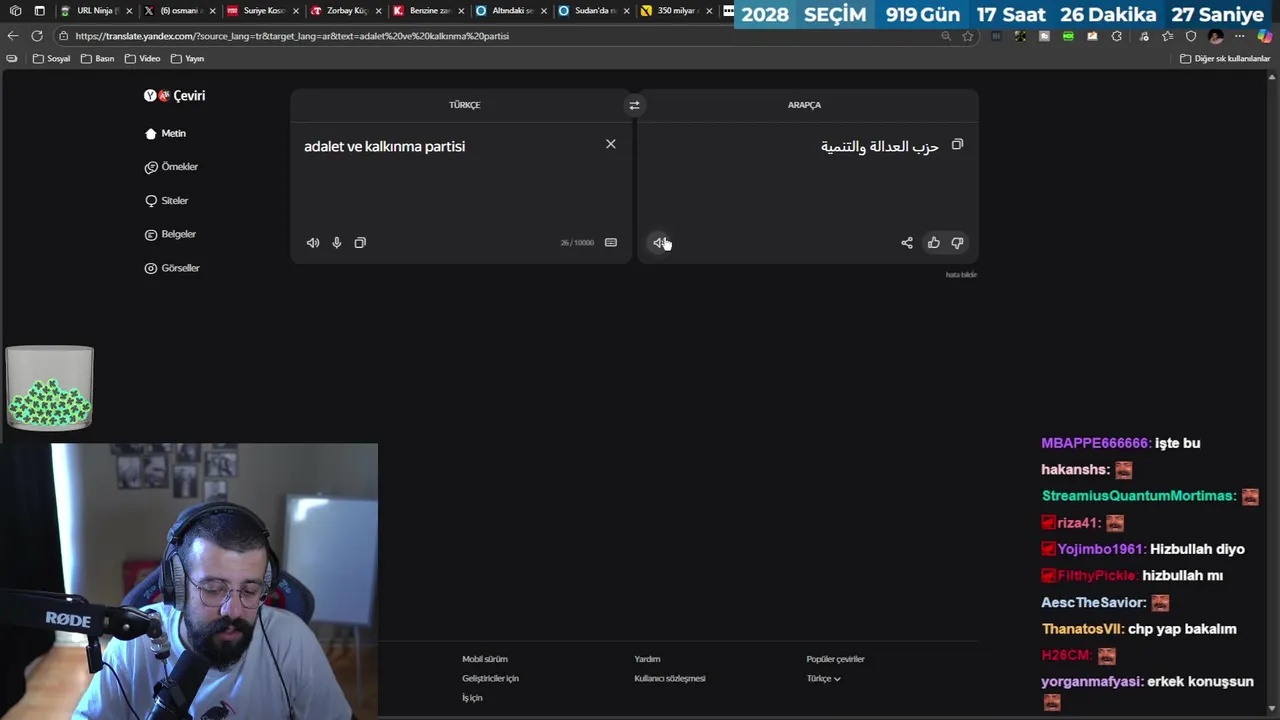Click the 'hata bildir' link
Image resolution: width=1280 pixels, height=720 pixels.
(x=961, y=275)
